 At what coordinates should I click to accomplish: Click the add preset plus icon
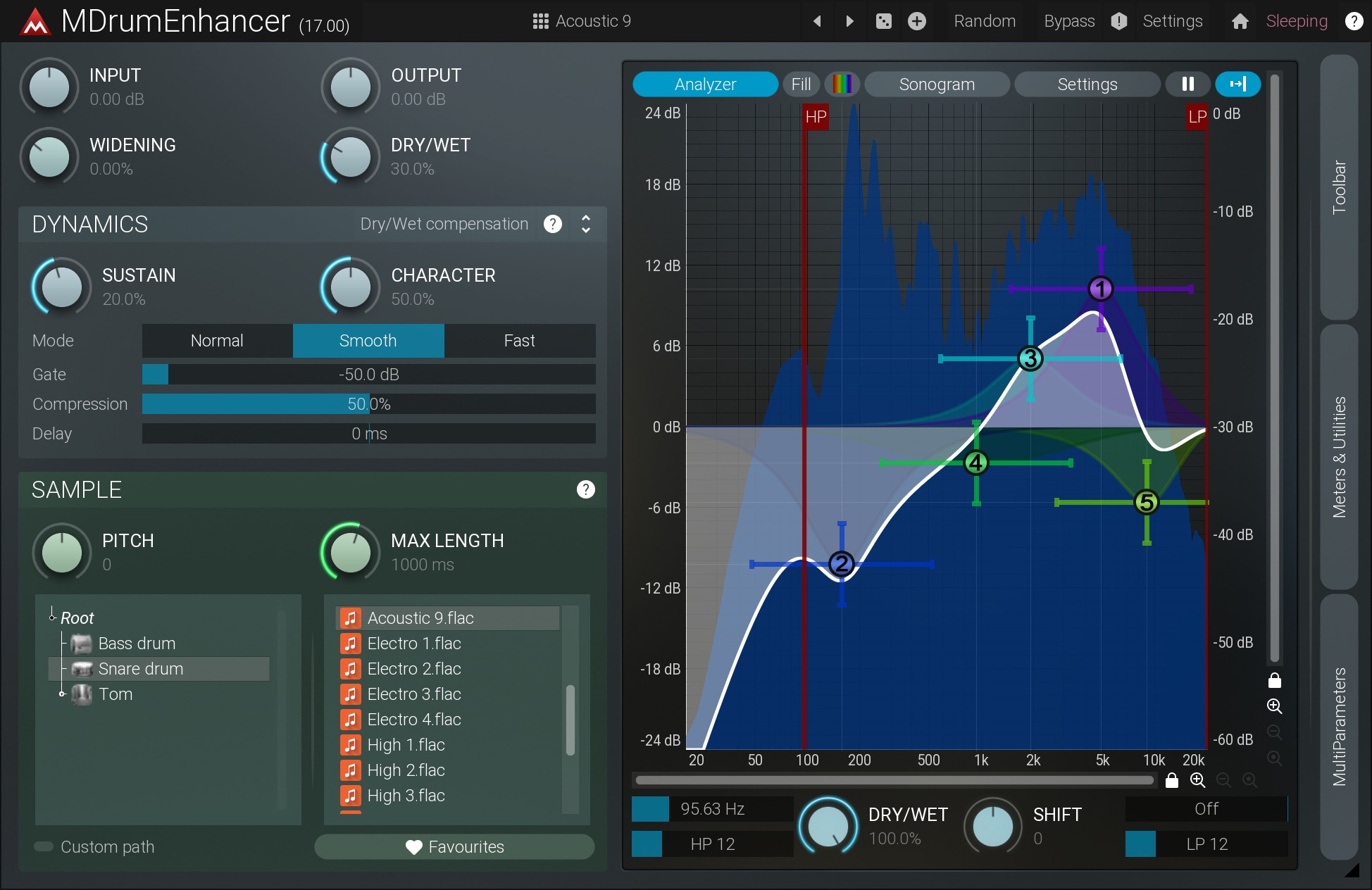(916, 21)
